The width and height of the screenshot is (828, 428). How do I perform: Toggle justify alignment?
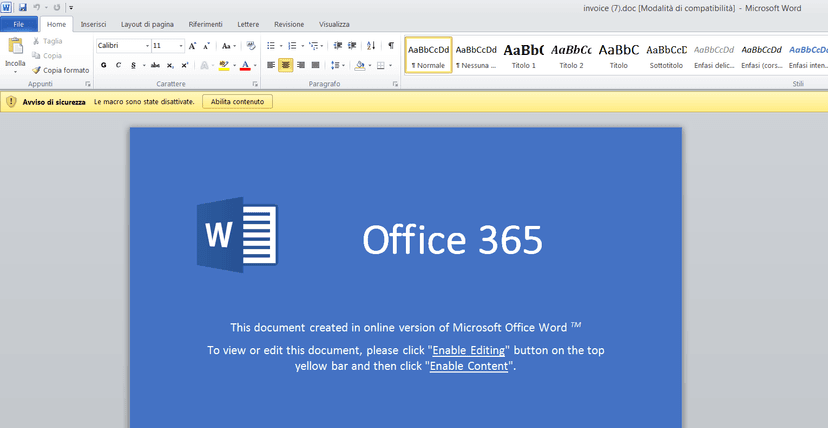coord(316,65)
